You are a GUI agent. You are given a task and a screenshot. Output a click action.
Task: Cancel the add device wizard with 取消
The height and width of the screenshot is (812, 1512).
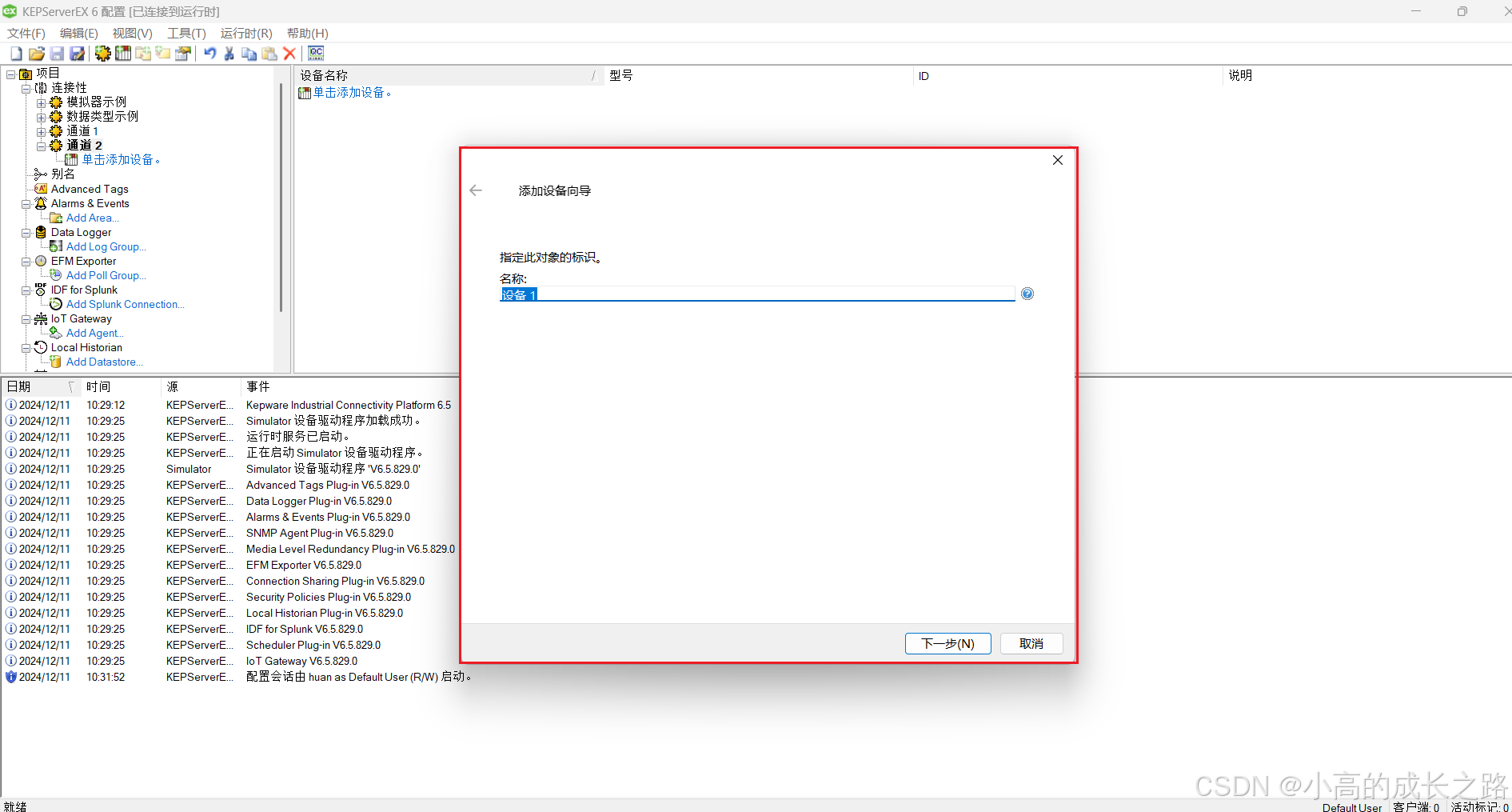tap(1031, 644)
